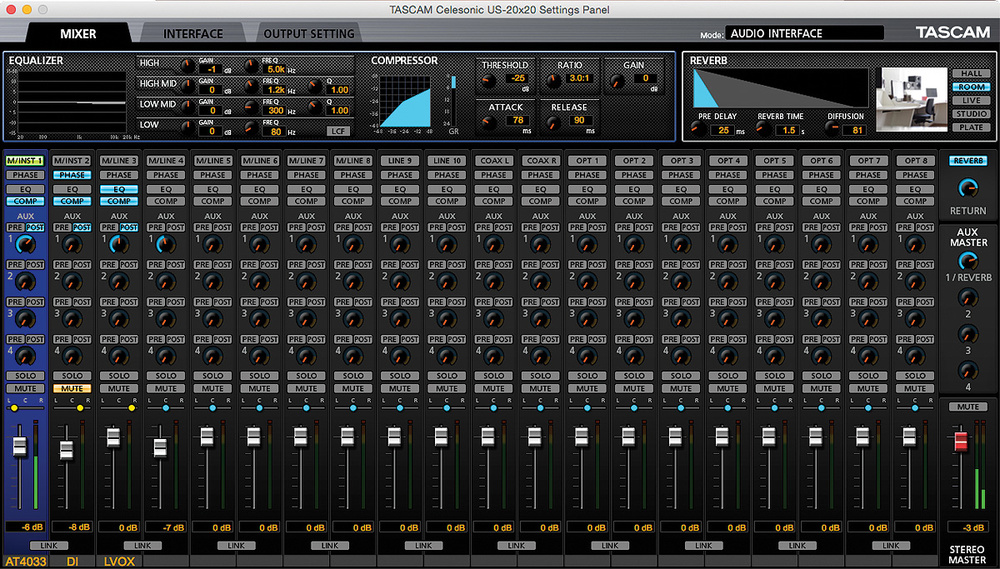Click the Aux Master 1/Reverb knob

click(967, 262)
